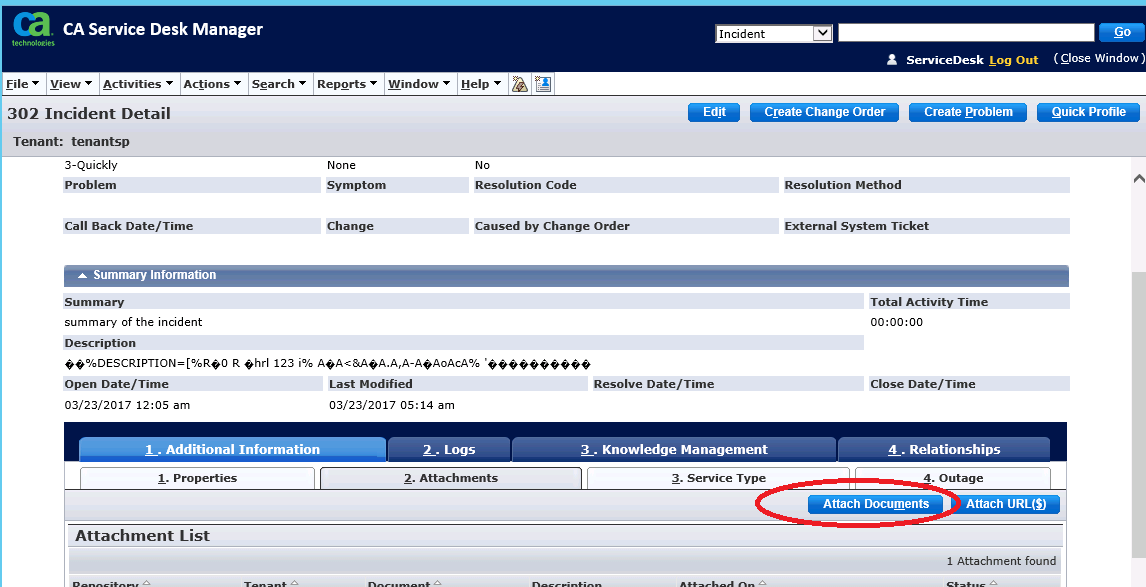Image resolution: width=1146 pixels, height=587 pixels.
Task: Click the contact card toolbar icon
Action: point(542,83)
